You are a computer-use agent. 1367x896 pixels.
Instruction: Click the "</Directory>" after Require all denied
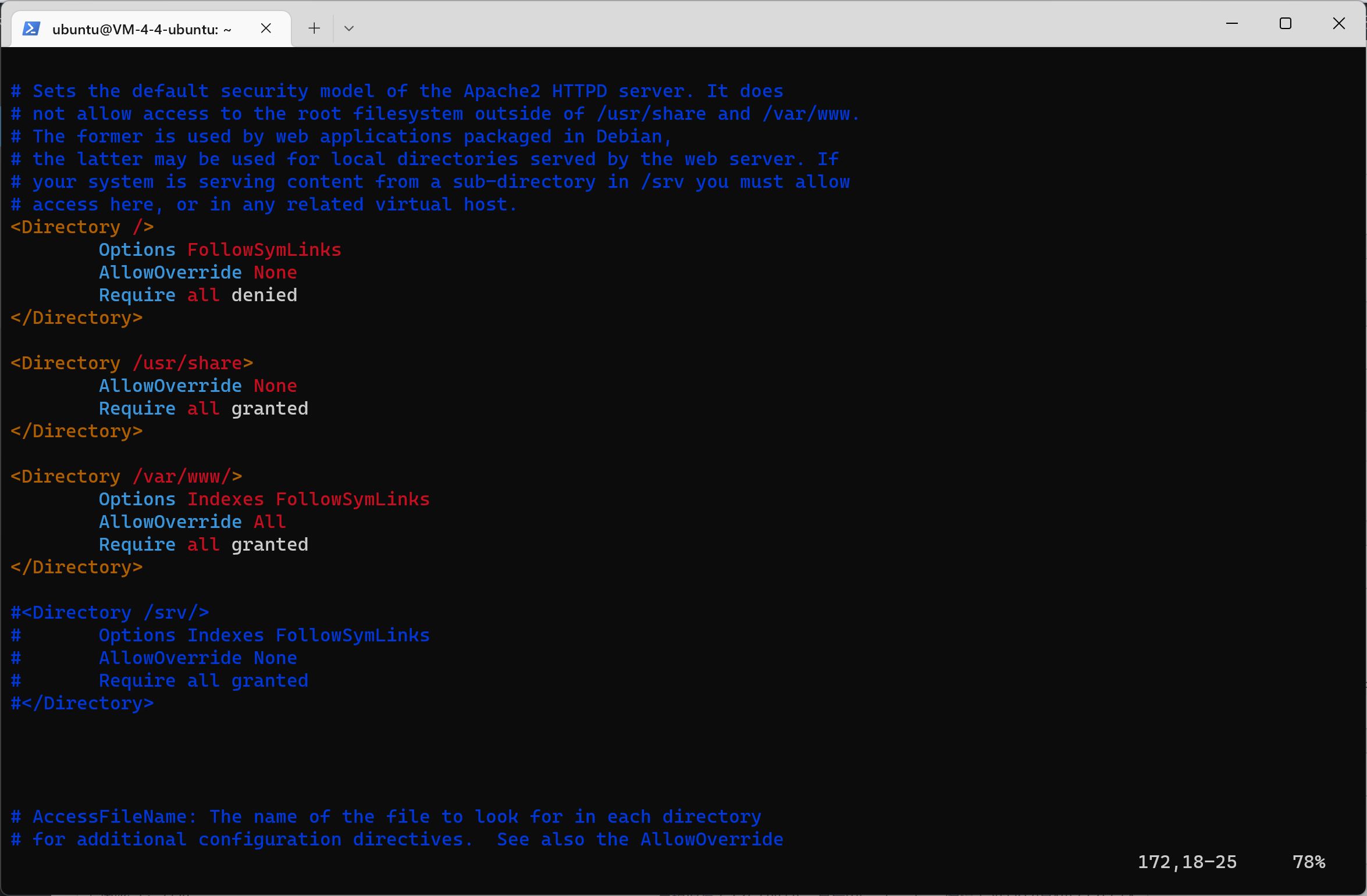coord(77,317)
